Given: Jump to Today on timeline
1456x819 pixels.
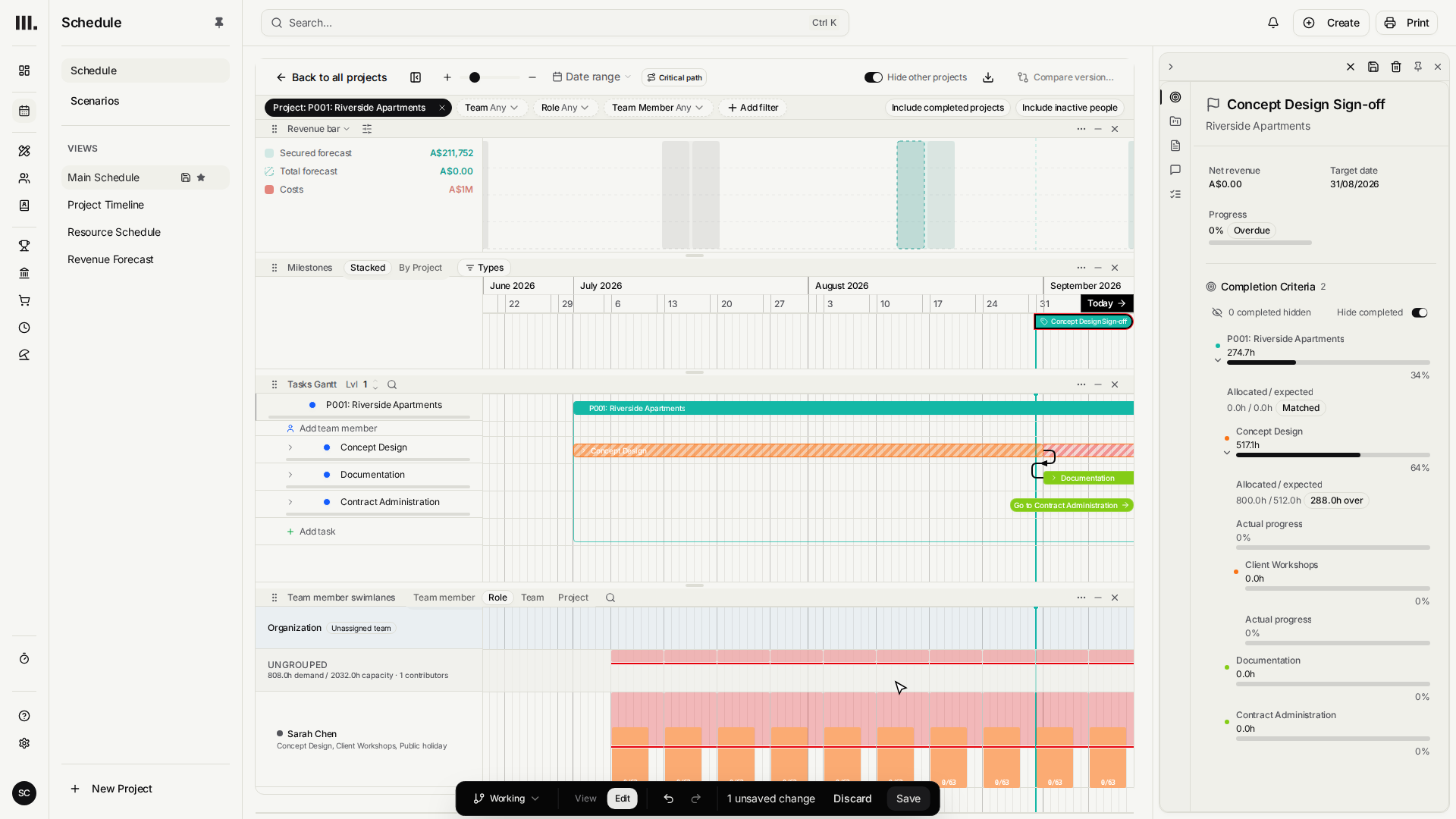Looking at the screenshot, I should click(1106, 303).
